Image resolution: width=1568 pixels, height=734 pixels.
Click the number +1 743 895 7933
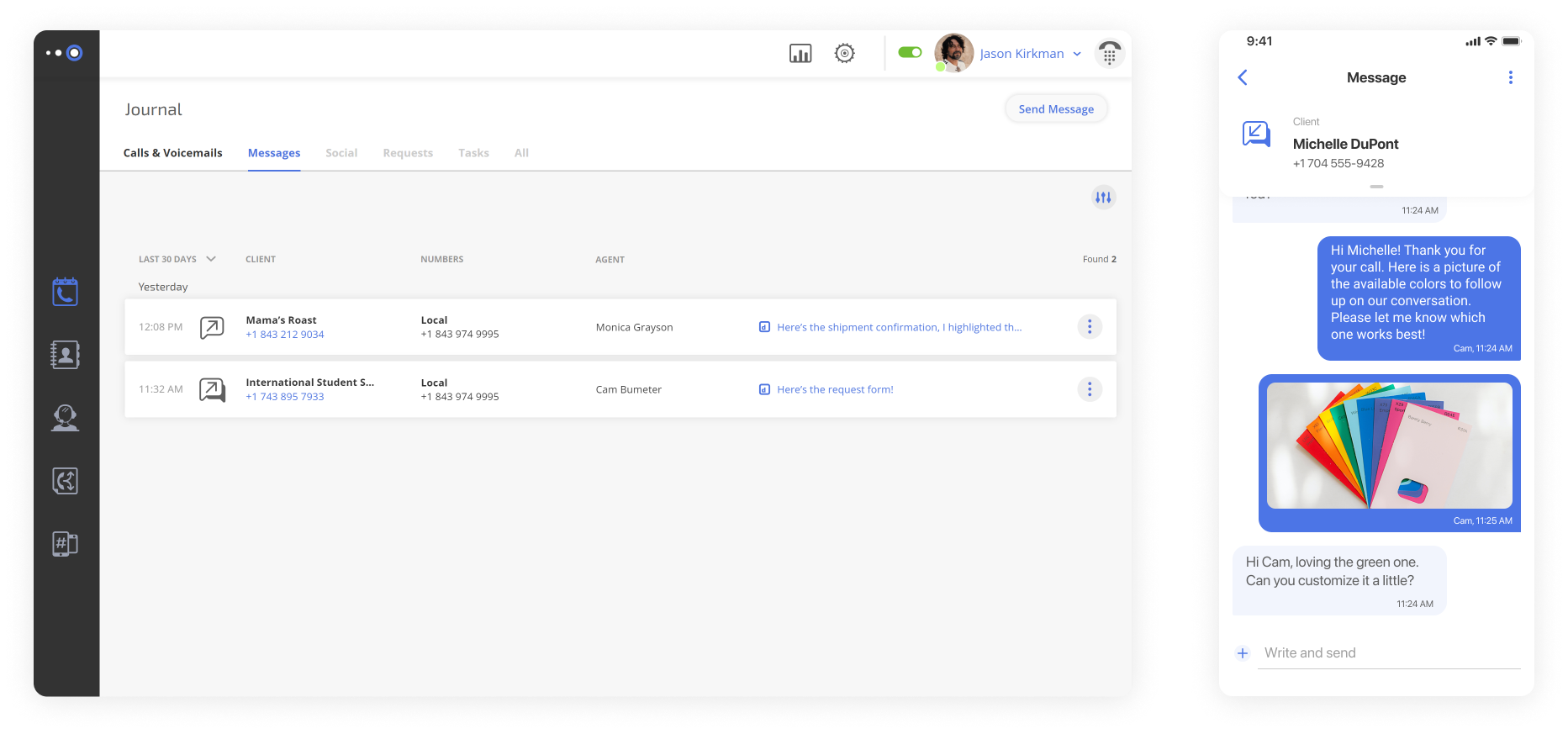coord(284,397)
